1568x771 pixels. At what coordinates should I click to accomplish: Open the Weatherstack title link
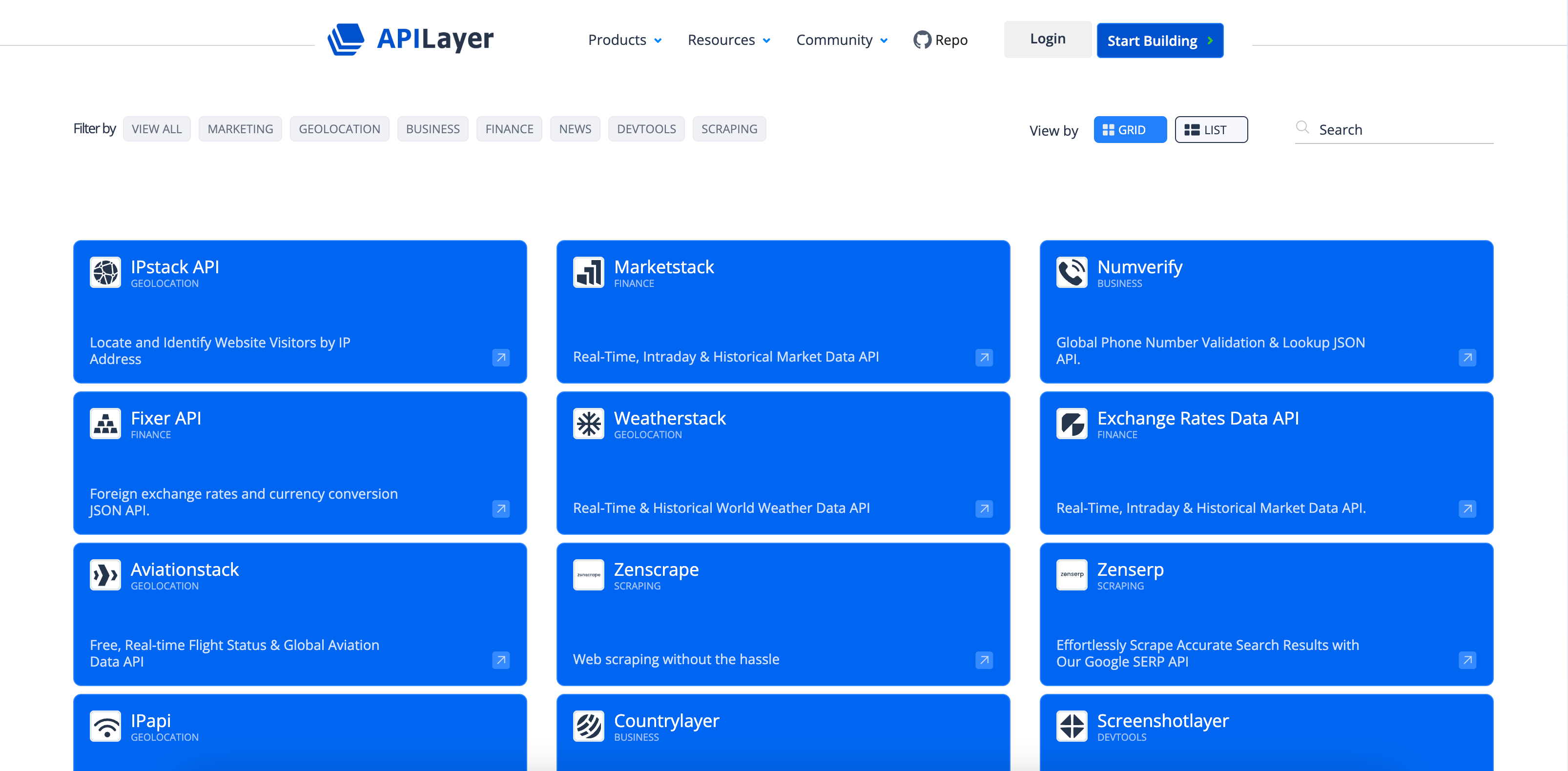pyautogui.click(x=670, y=418)
